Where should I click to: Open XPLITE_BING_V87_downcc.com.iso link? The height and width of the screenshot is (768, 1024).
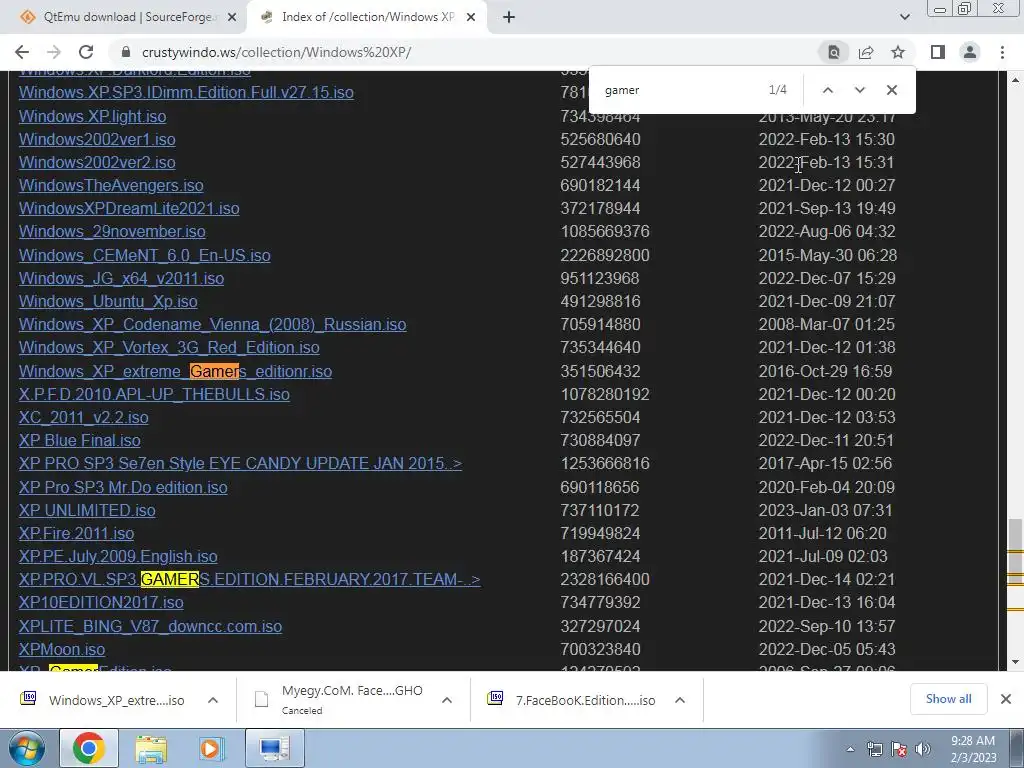tap(150, 626)
